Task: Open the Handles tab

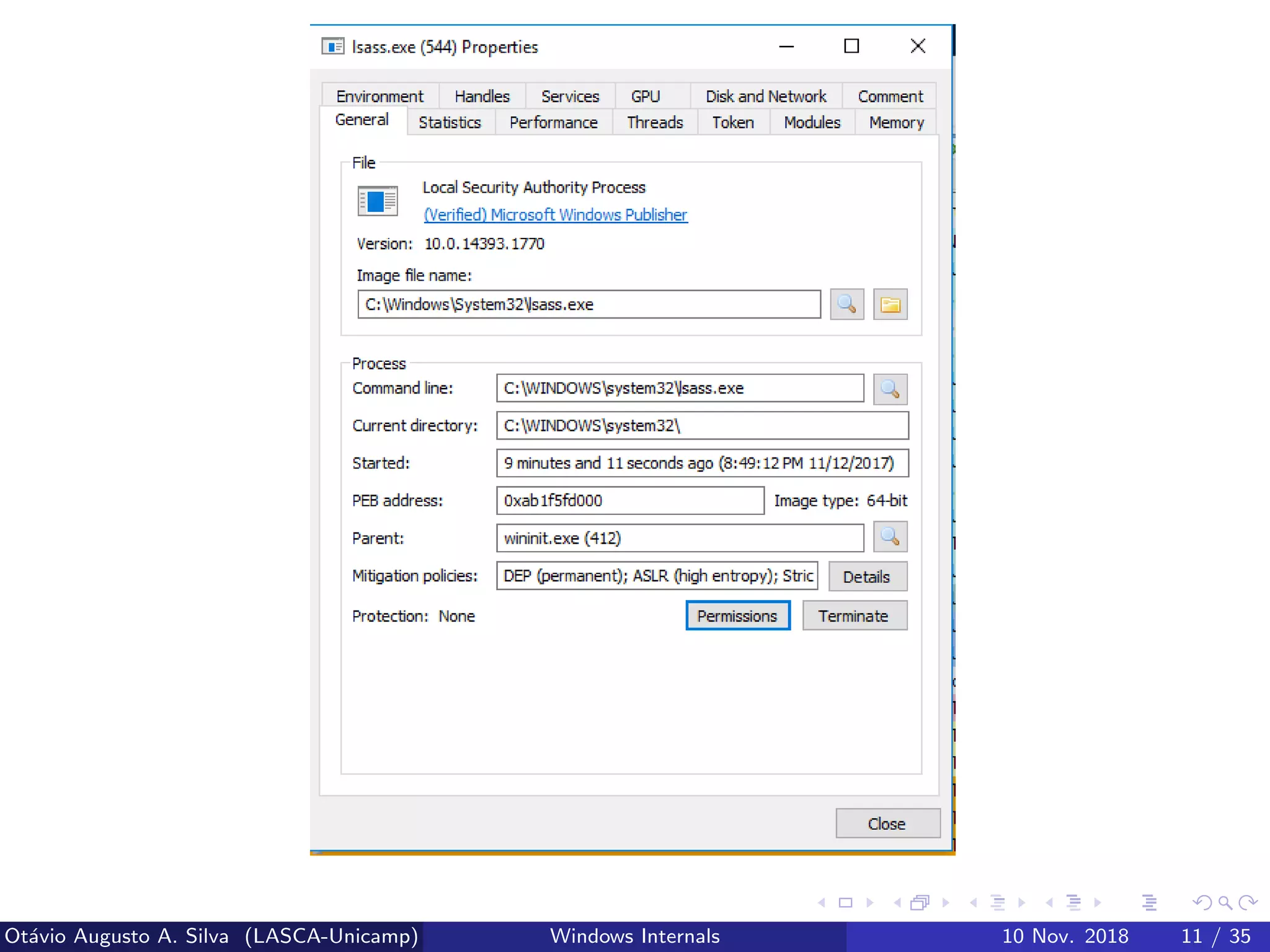Action: point(482,96)
